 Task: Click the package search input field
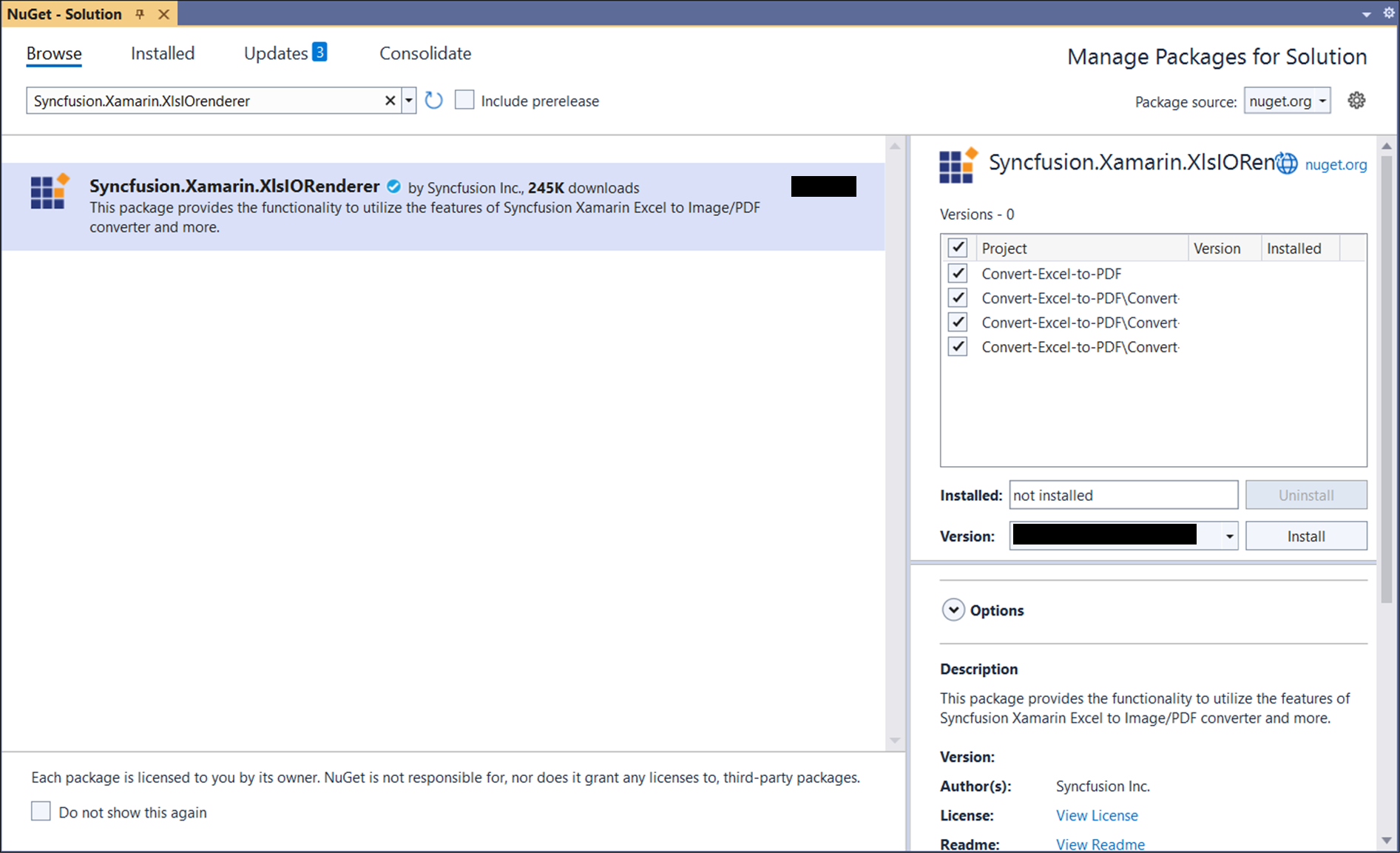207,101
